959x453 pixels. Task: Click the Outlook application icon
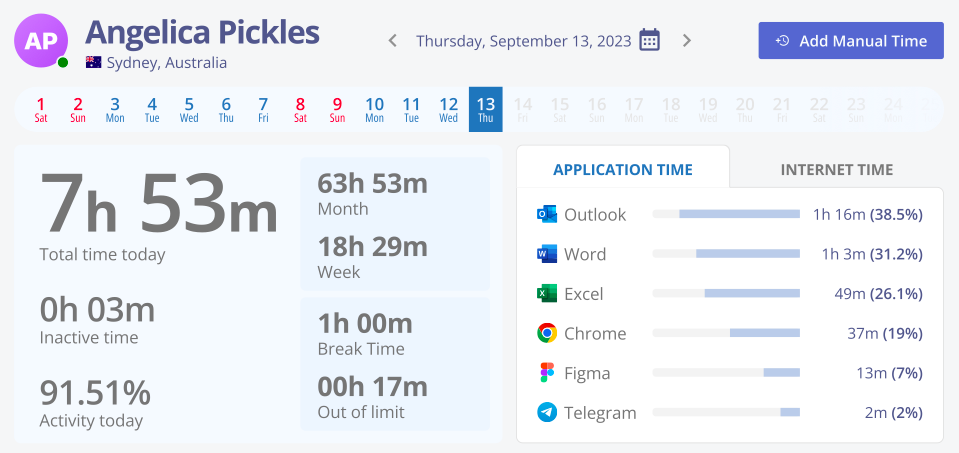[547, 214]
